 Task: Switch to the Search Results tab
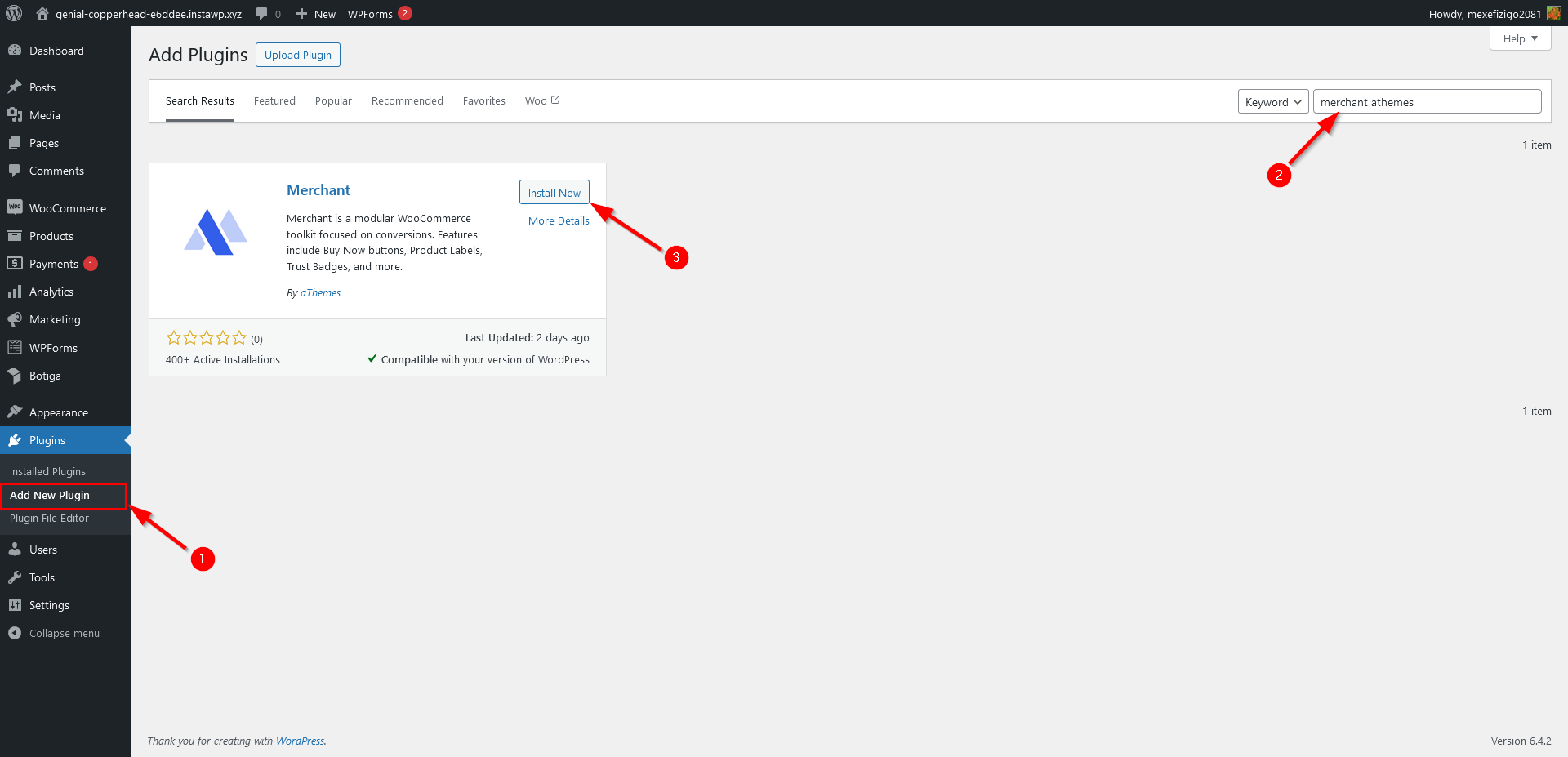tap(200, 100)
